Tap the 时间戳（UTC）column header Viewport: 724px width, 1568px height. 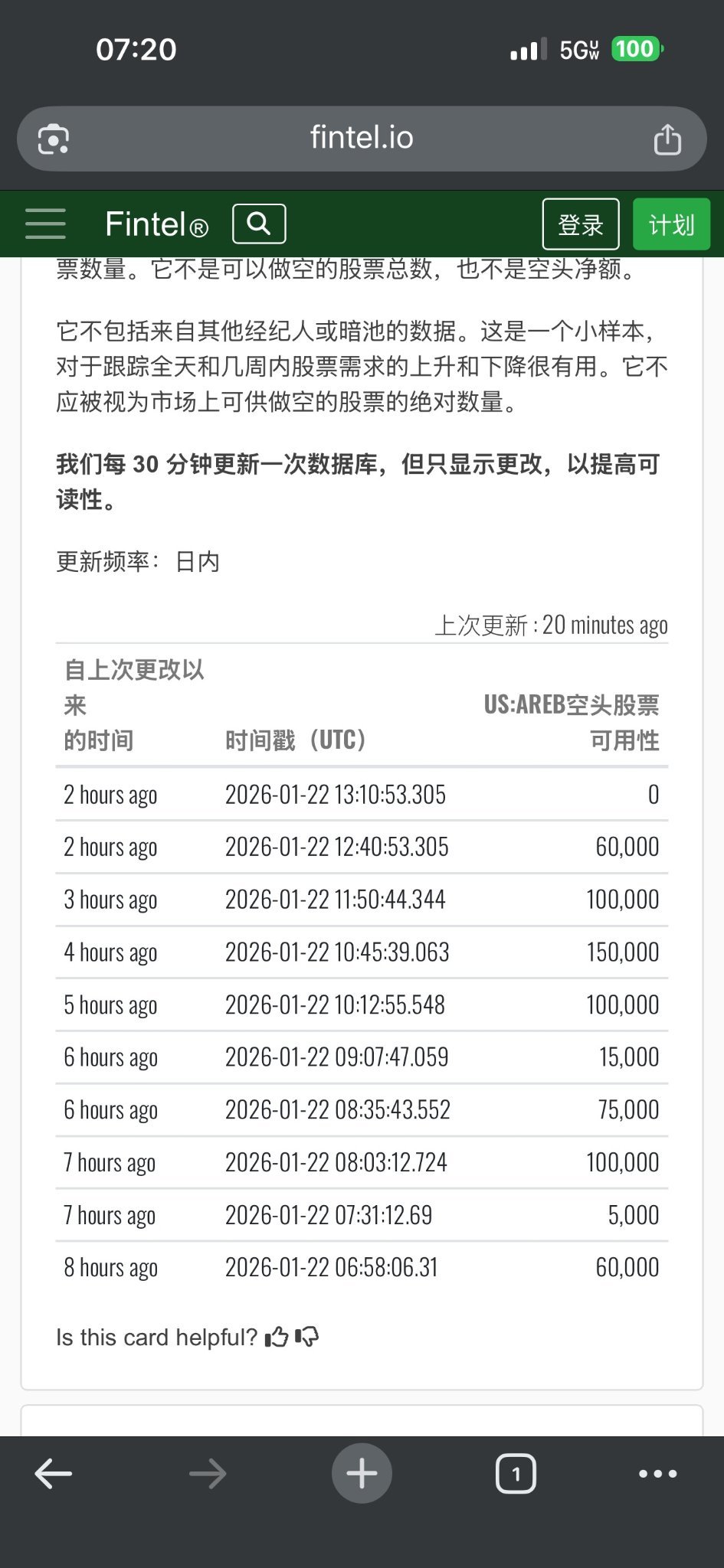(x=296, y=740)
